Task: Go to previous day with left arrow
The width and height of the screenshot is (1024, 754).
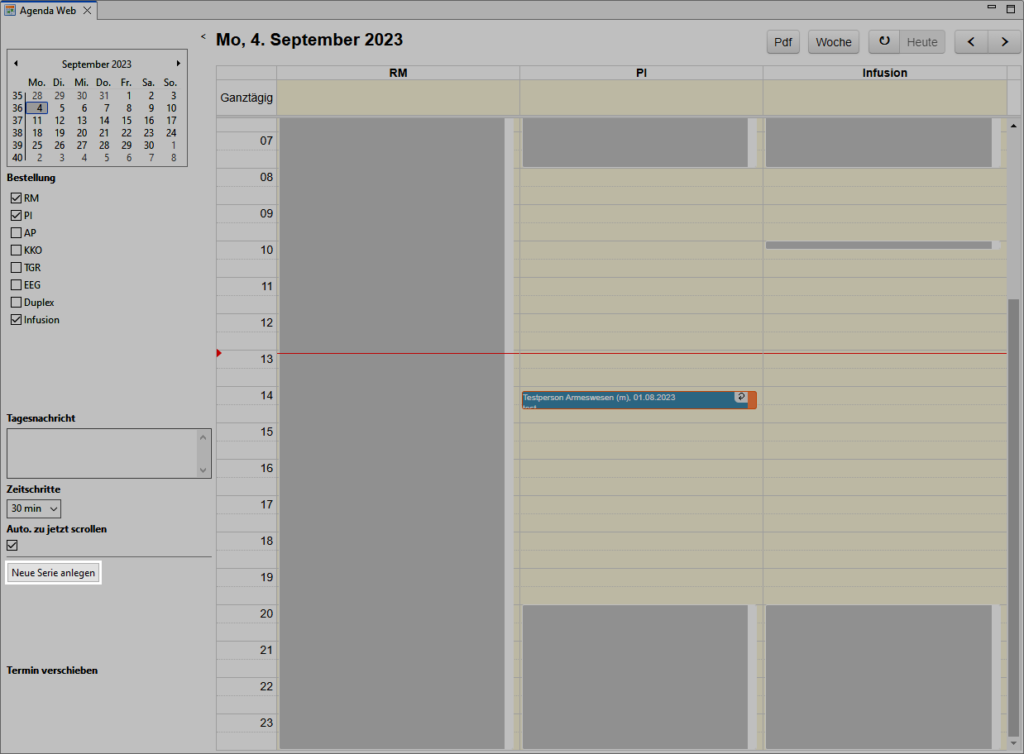Action: click(972, 42)
